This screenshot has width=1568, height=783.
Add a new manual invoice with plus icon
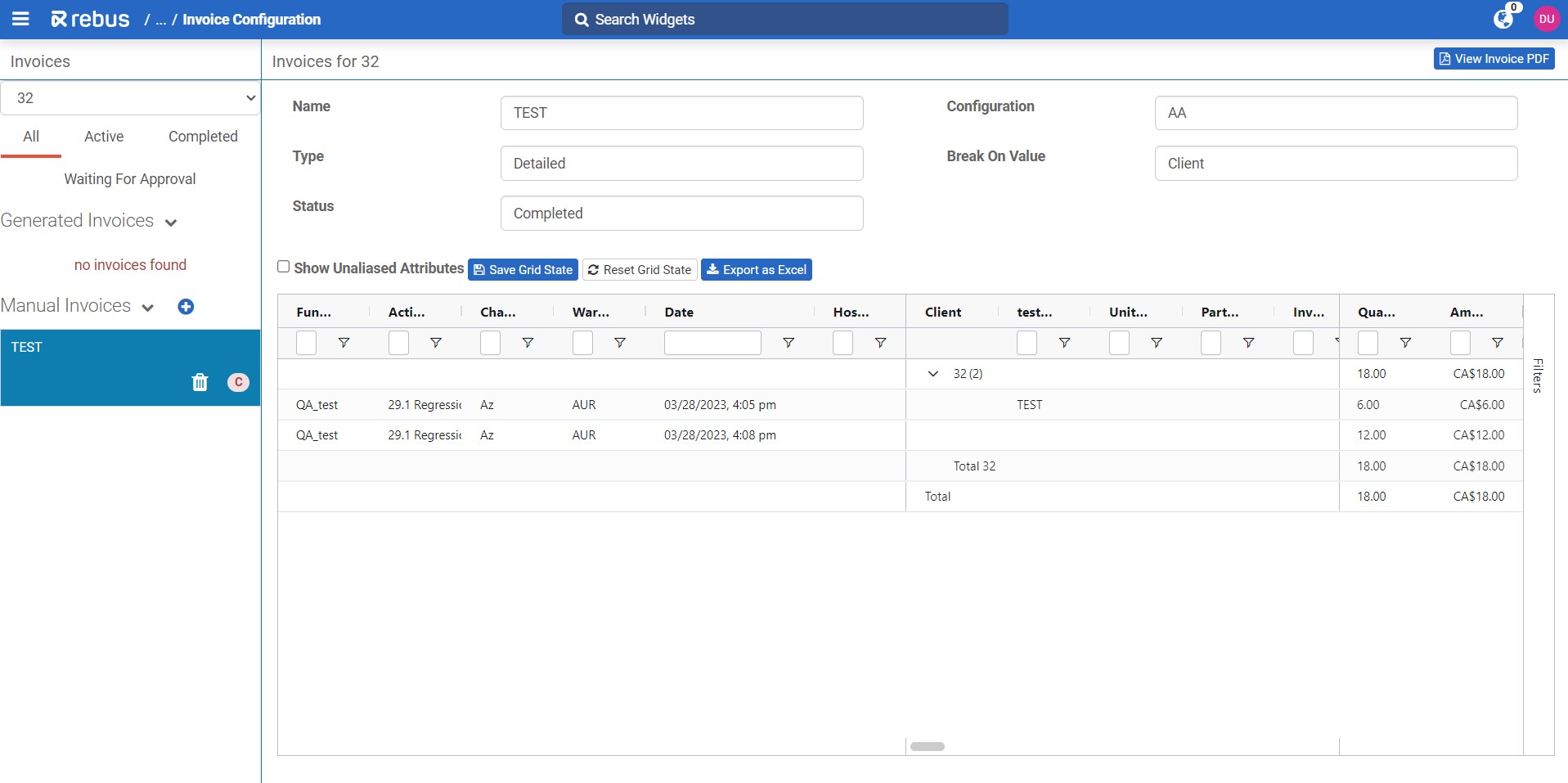tap(185, 307)
